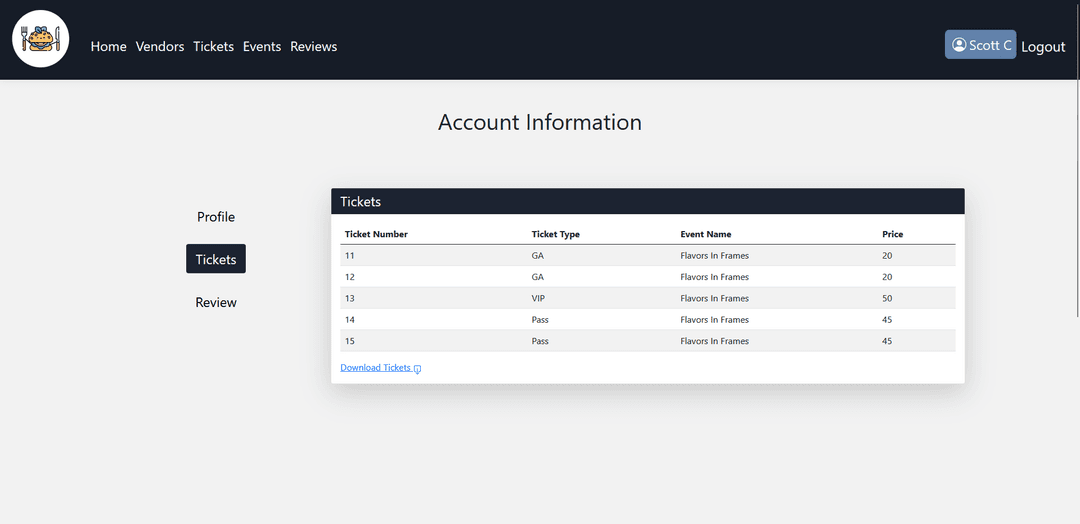Select ticket number 14 cell
The image size is (1080, 524).
point(433,319)
